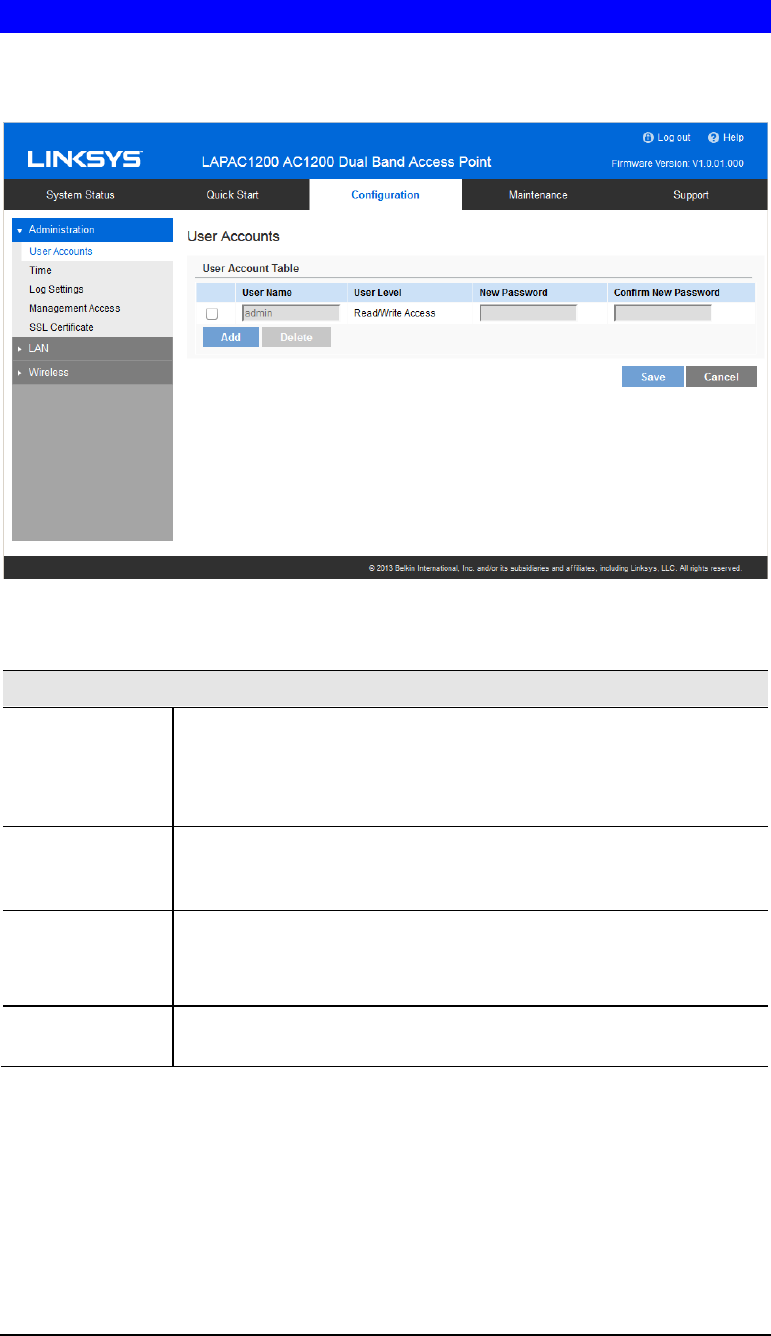Image resolution: width=771 pixels, height=1336 pixels.
Task: Click the Add user button
Action: coord(231,337)
